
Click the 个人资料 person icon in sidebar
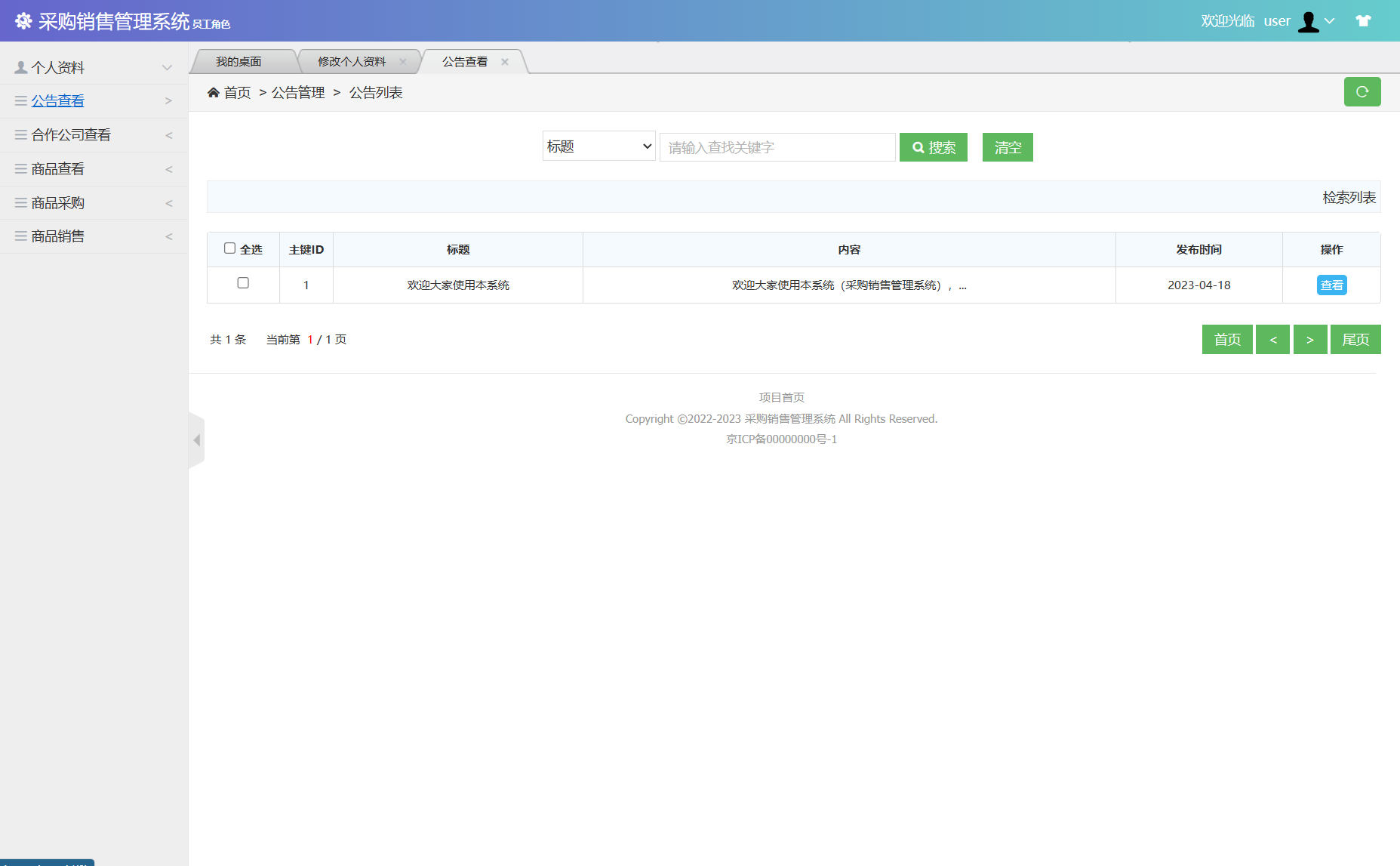pos(20,66)
